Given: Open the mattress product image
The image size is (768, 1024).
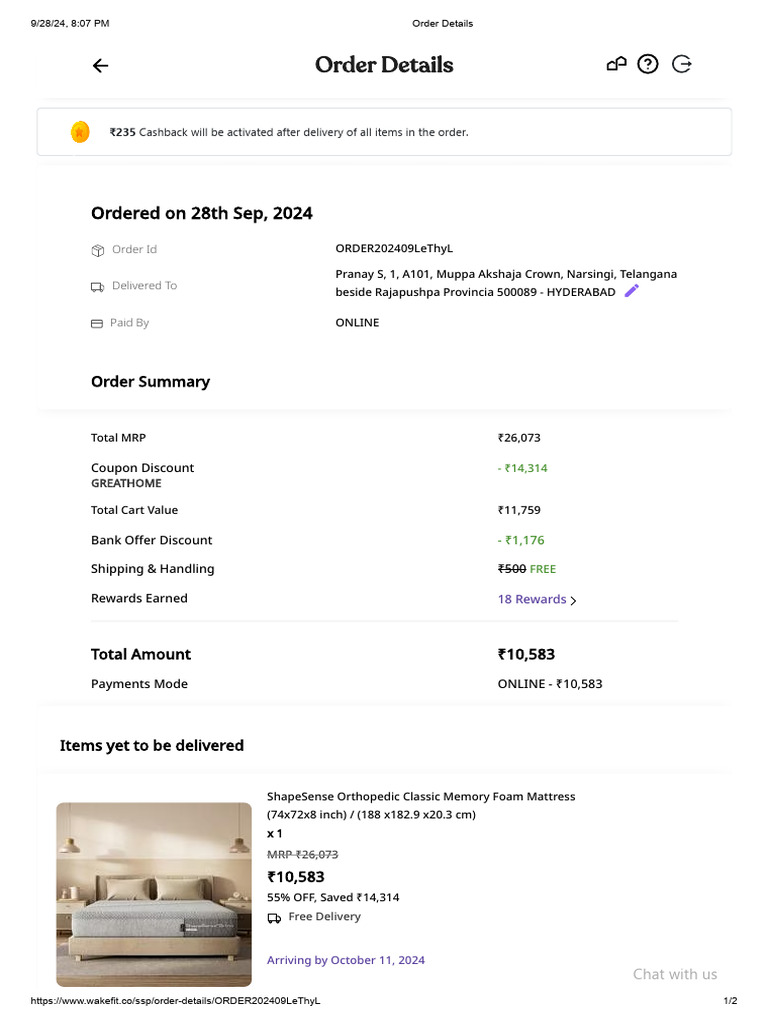Looking at the screenshot, I should pyautogui.click(x=154, y=894).
